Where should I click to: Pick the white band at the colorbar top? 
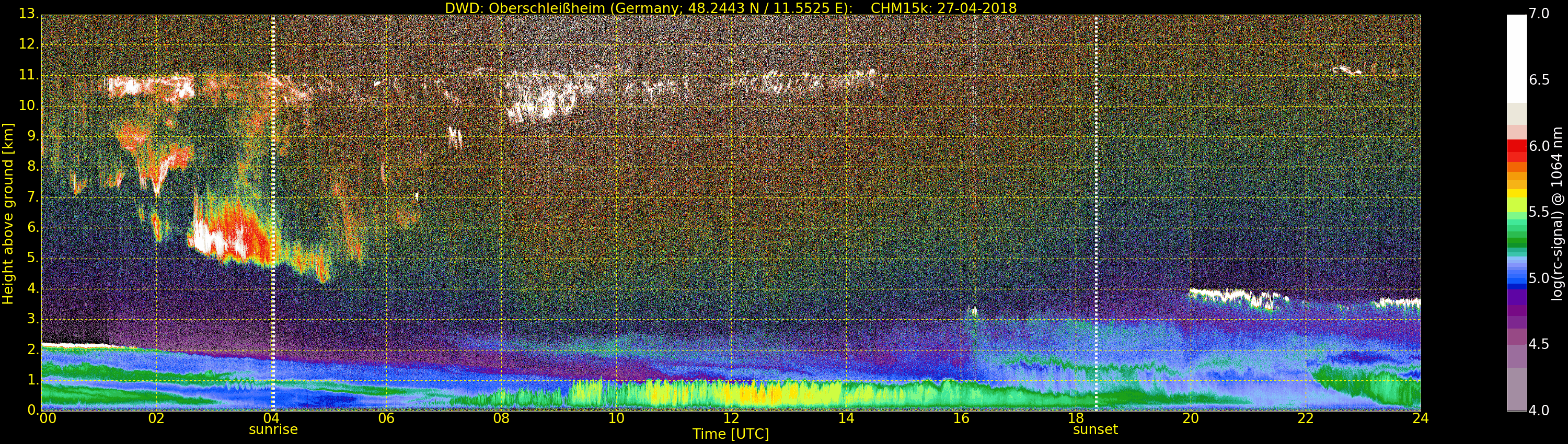coord(1516,59)
